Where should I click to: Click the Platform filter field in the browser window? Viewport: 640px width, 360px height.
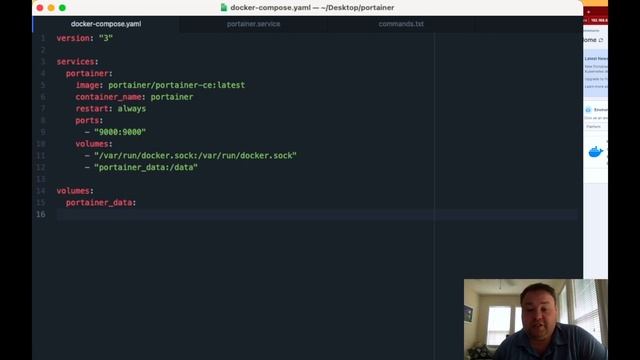tap(596, 127)
